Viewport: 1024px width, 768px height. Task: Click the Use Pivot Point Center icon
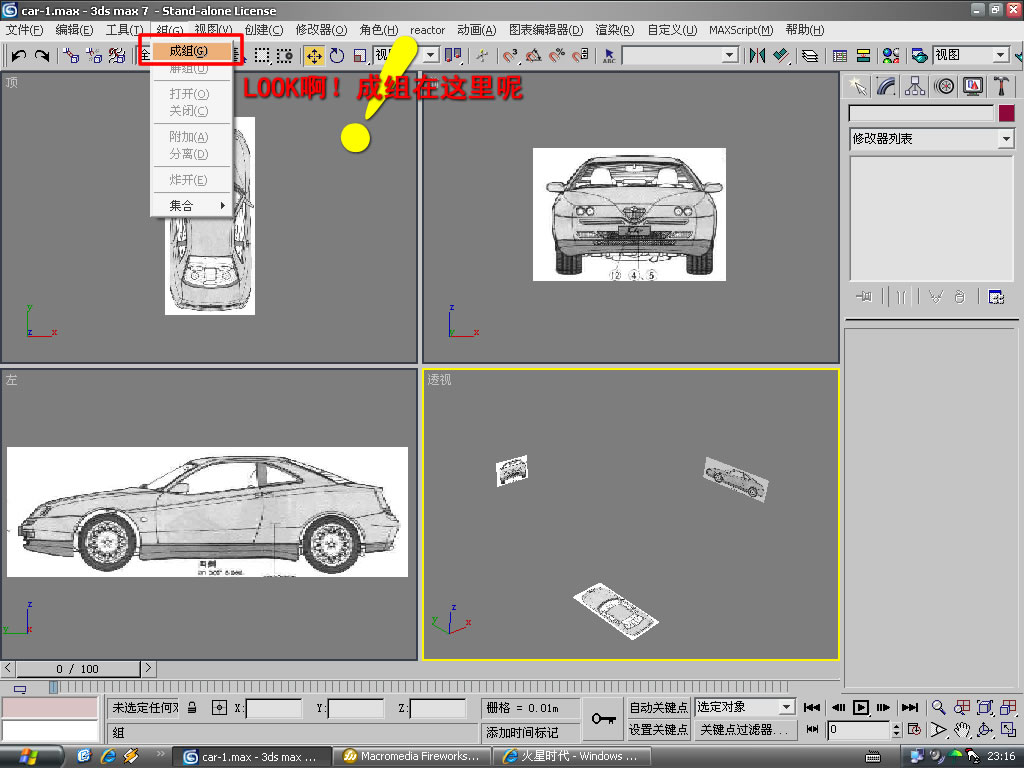453,56
